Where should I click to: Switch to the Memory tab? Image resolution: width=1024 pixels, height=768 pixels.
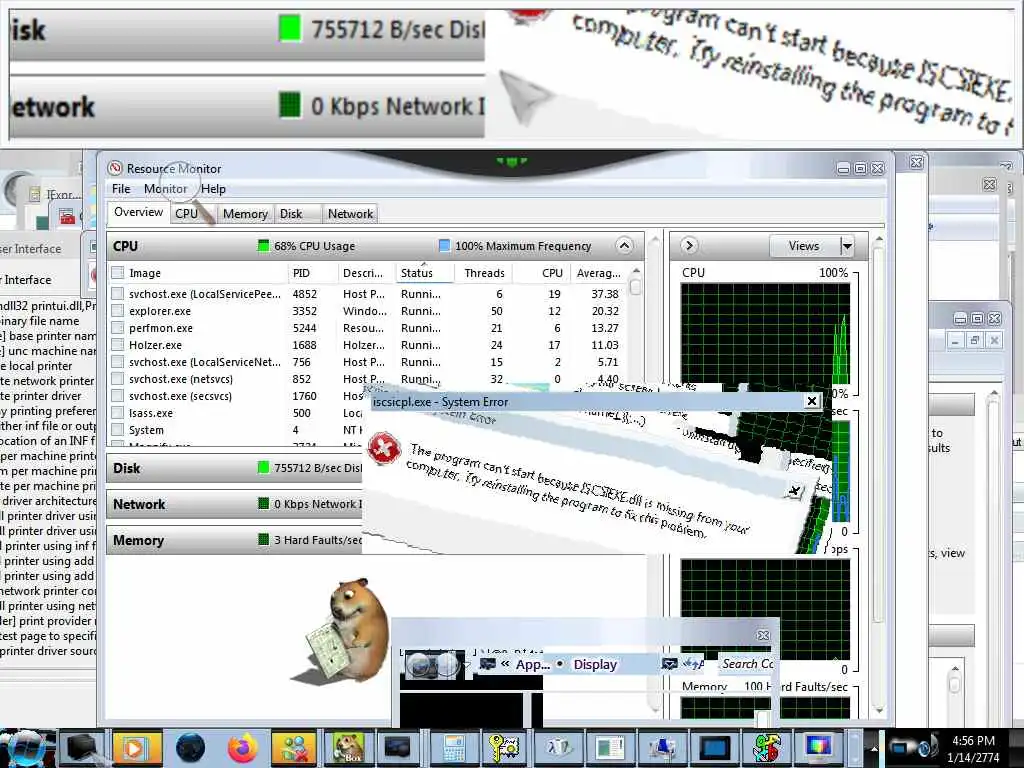pyautogui.click(x=245, y=214)
